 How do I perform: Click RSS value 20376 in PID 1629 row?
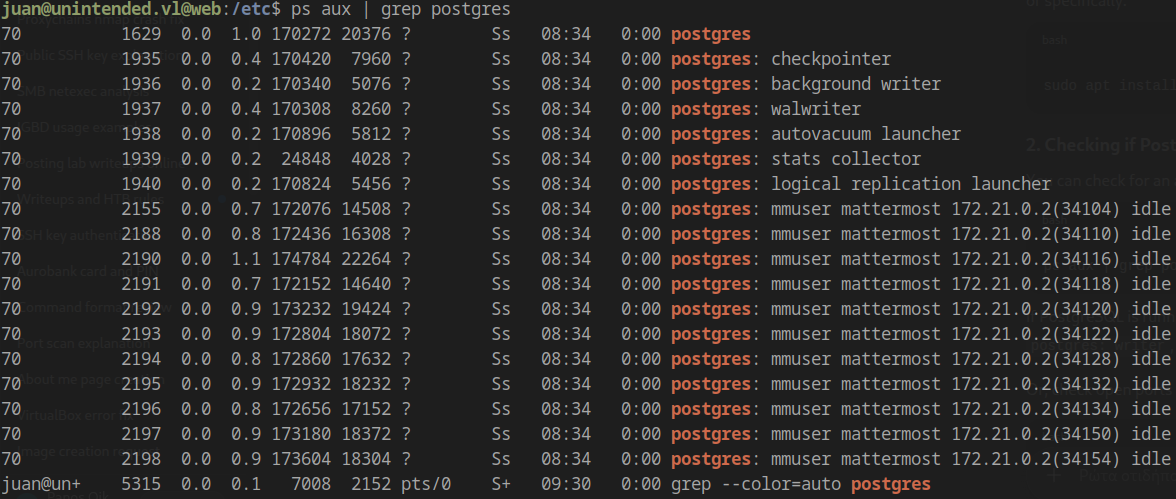tap(366, 35)
